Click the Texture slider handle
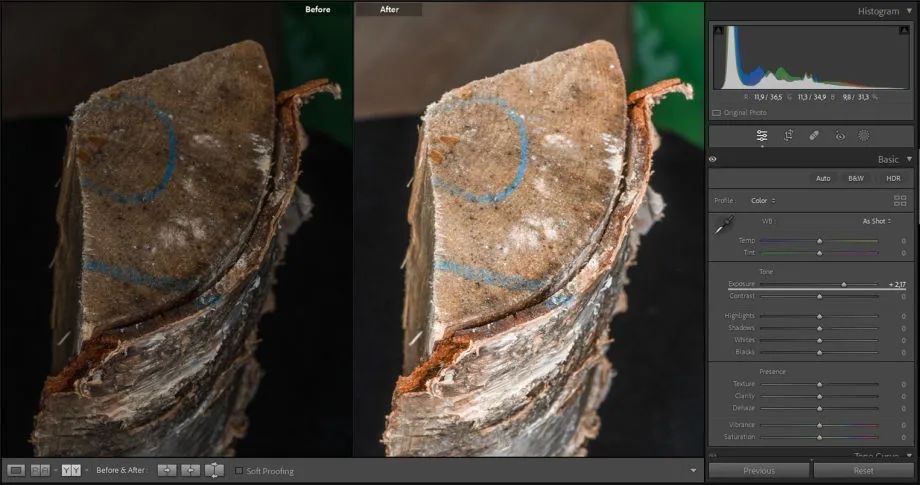The height and width of the screenshot is (485, 920). (x=820, y=384)
